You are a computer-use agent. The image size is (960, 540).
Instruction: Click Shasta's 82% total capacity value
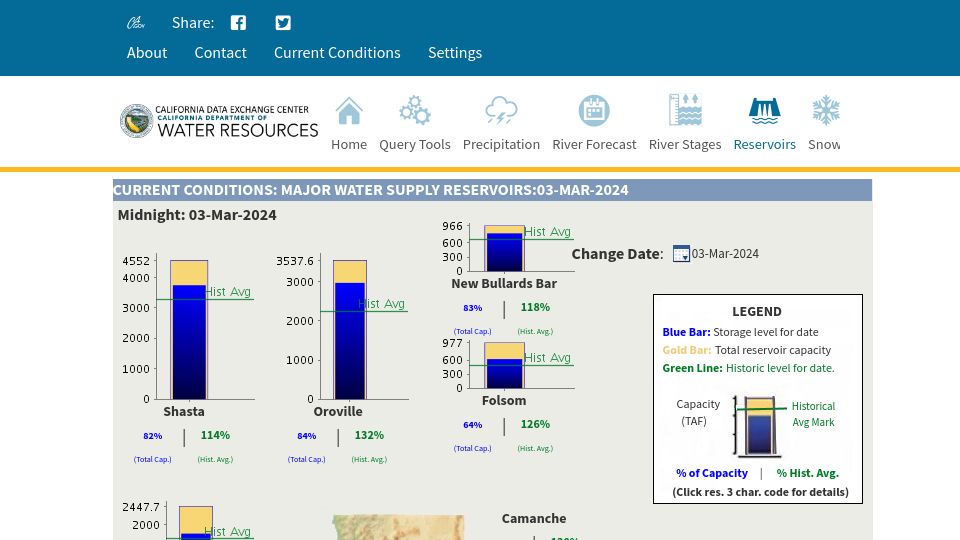(x=152, y=436)
